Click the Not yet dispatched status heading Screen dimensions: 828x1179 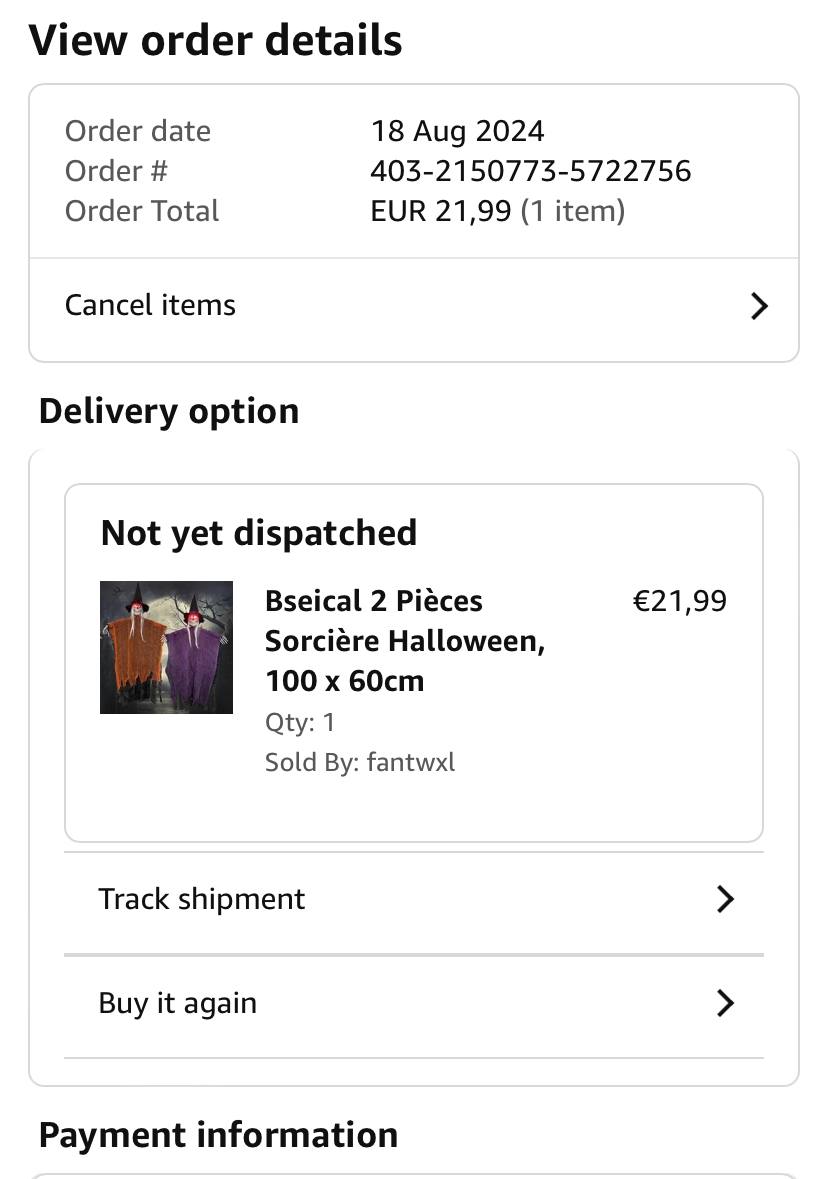(x=258, y=533)
